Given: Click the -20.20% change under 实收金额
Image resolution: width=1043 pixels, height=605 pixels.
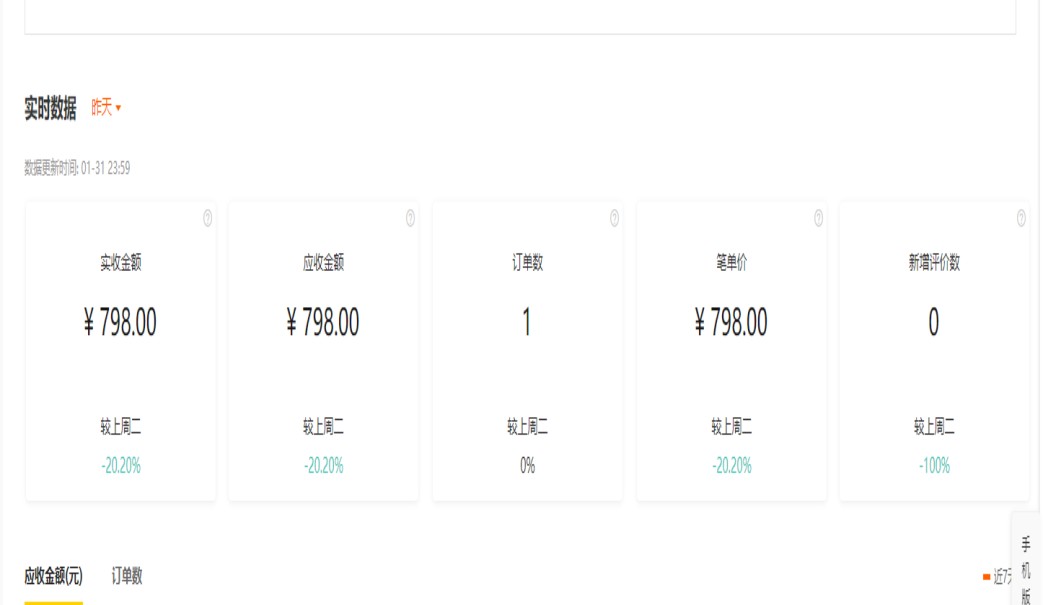Looking at the screenshot, I should tap(120, 466).
